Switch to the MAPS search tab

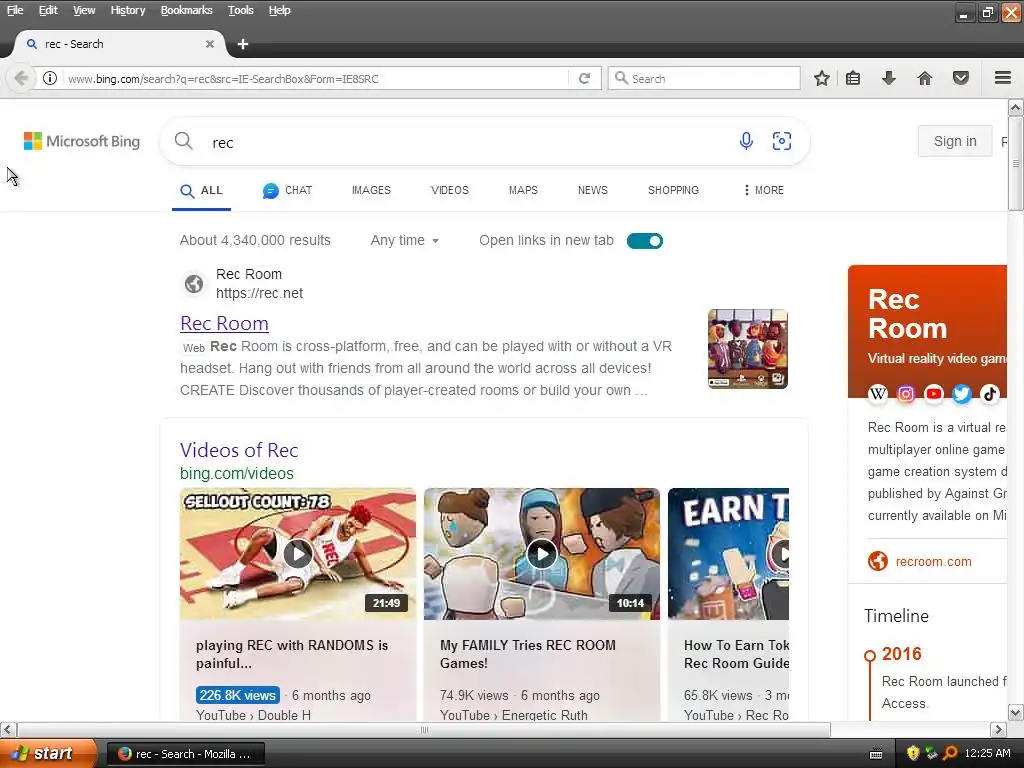(x=523, y=190)
